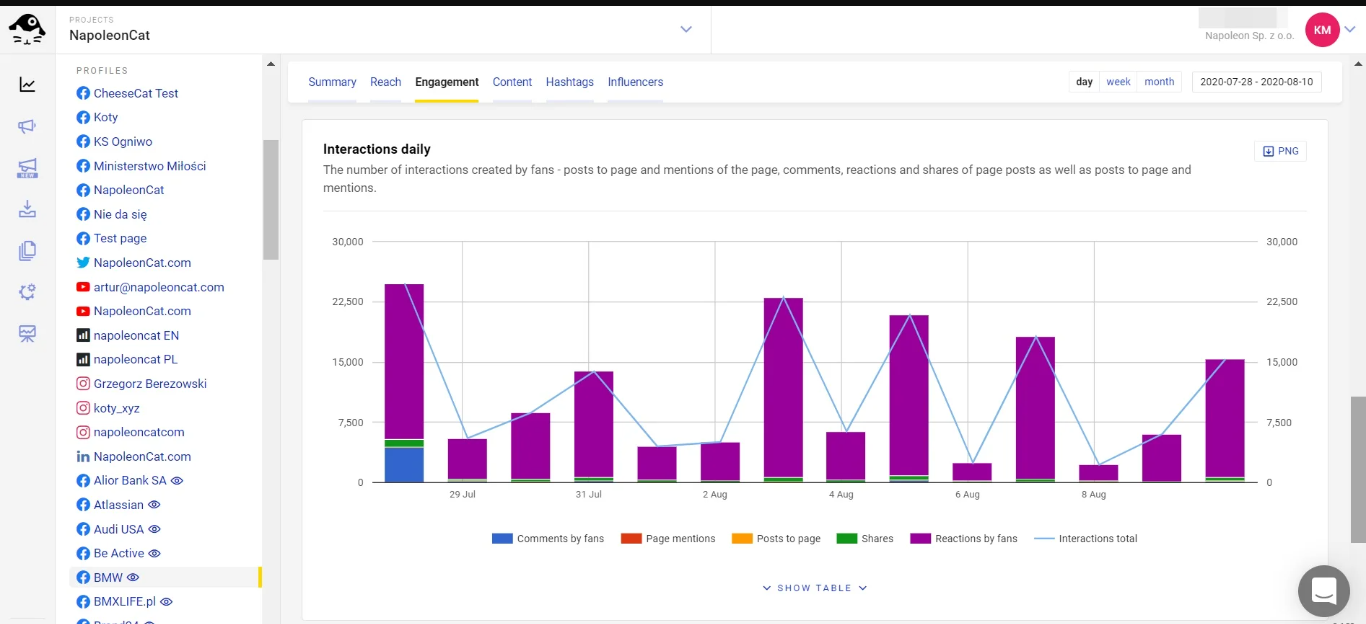Switch to the Reach tab
The width and height of the screenshot is (1366, 624).
385,82
